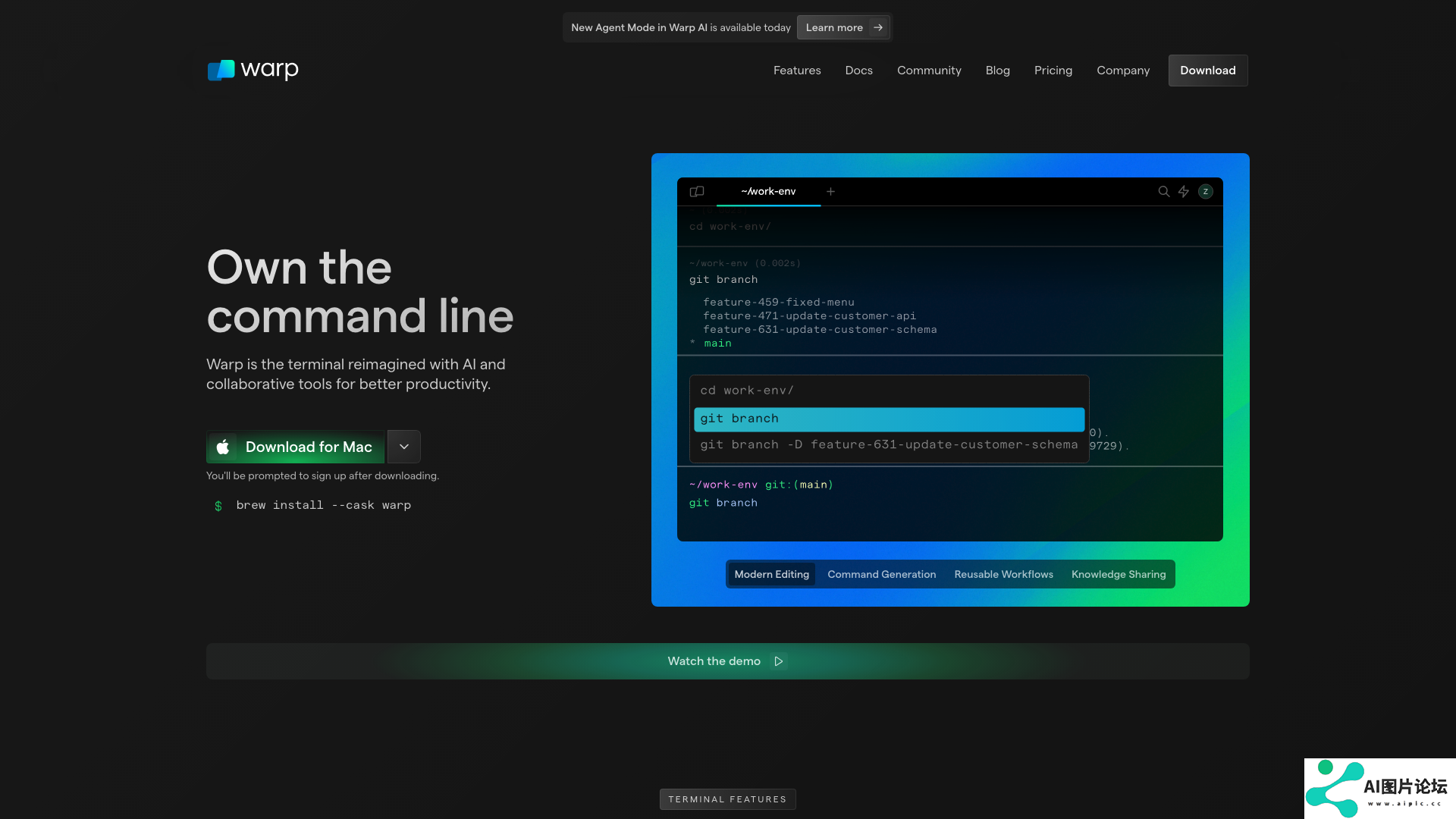The width and height of the screenshot is (1456, 819).
Task: Click the Apple icon on the download button
Action: (x=223, y=447)
